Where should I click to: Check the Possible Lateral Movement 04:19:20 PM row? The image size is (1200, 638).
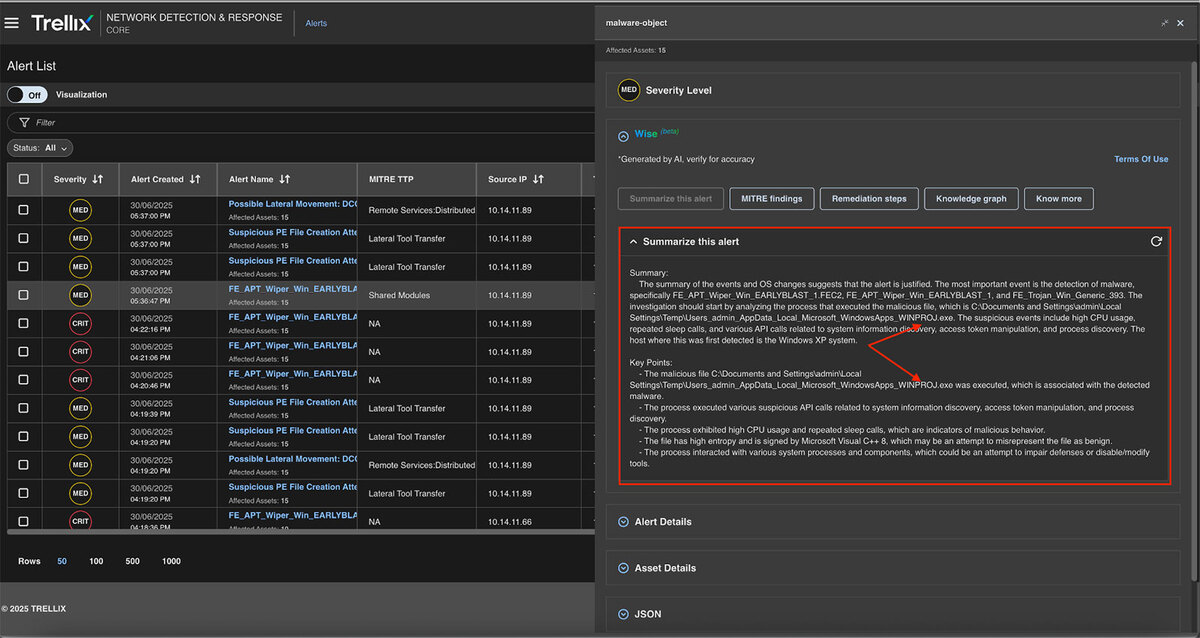click(24, 465)
